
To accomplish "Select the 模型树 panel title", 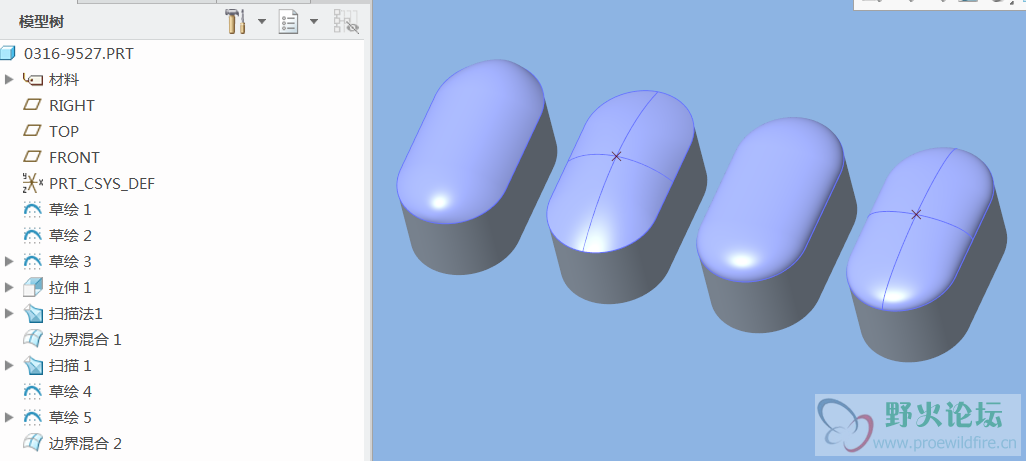I will click(41, 23).
